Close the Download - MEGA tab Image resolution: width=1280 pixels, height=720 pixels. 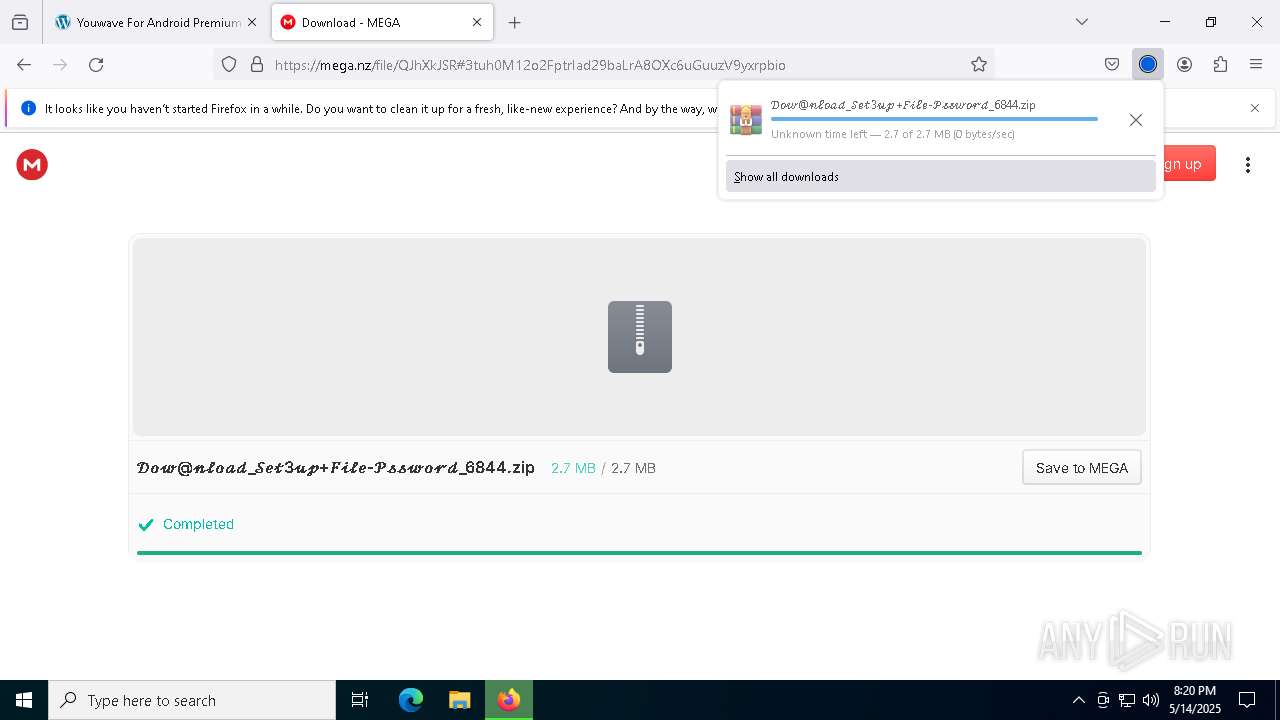click(x=477, y=22)
